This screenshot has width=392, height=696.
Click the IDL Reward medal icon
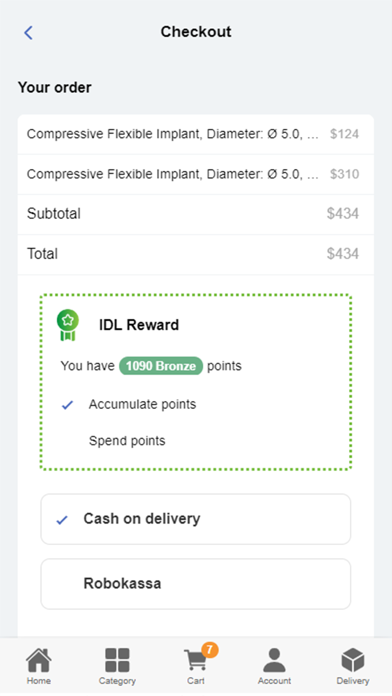coord(67,325)
